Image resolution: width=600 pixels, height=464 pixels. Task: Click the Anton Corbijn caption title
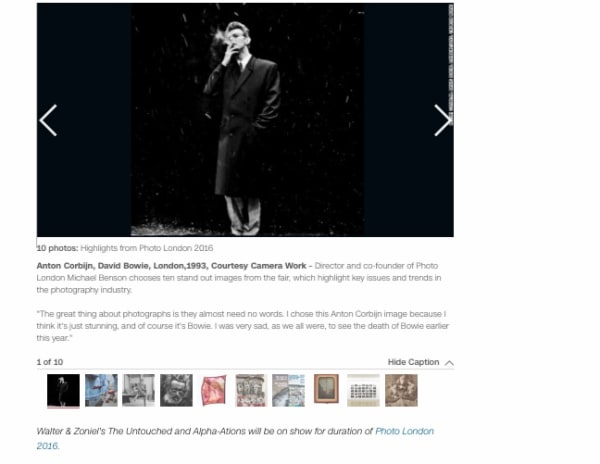tap(171, 265)
